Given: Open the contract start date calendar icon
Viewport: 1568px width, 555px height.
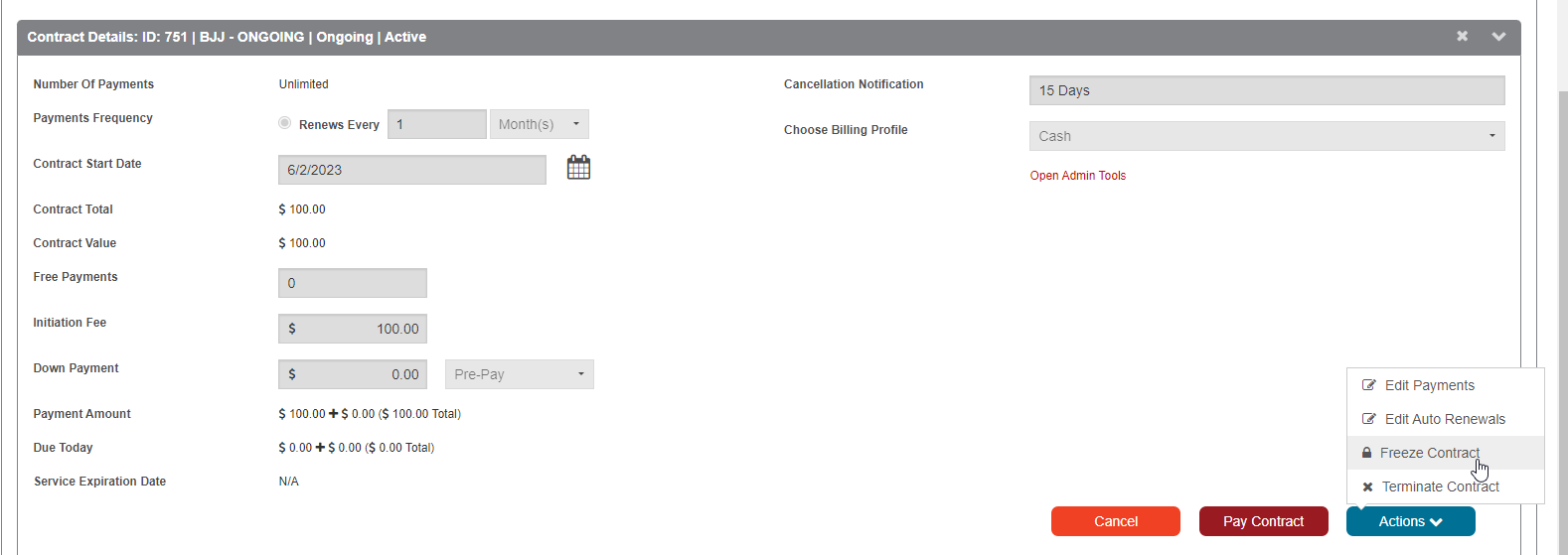Looking at the screenshot, I should (x=578, y=168).
